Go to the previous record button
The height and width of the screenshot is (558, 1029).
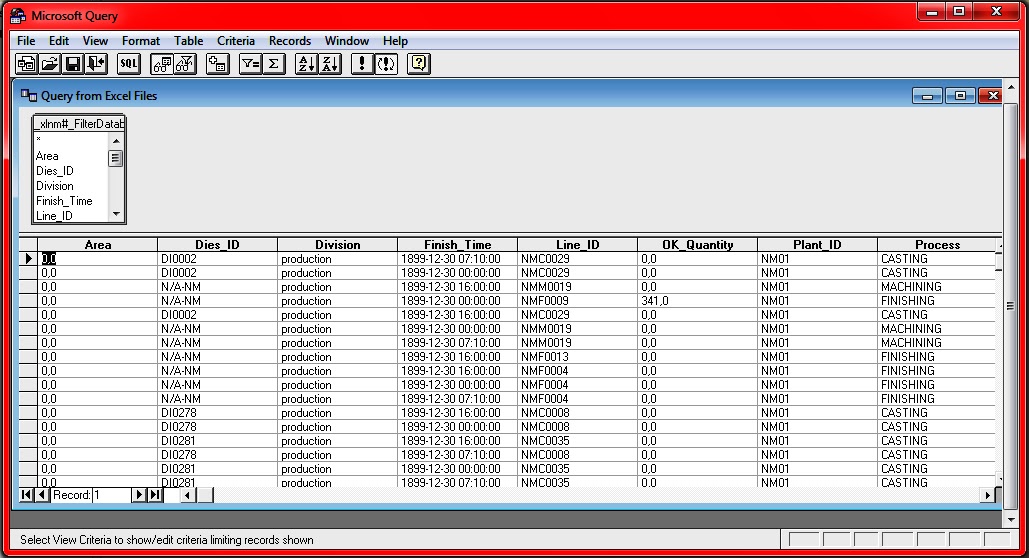click(x=42, y=495)
